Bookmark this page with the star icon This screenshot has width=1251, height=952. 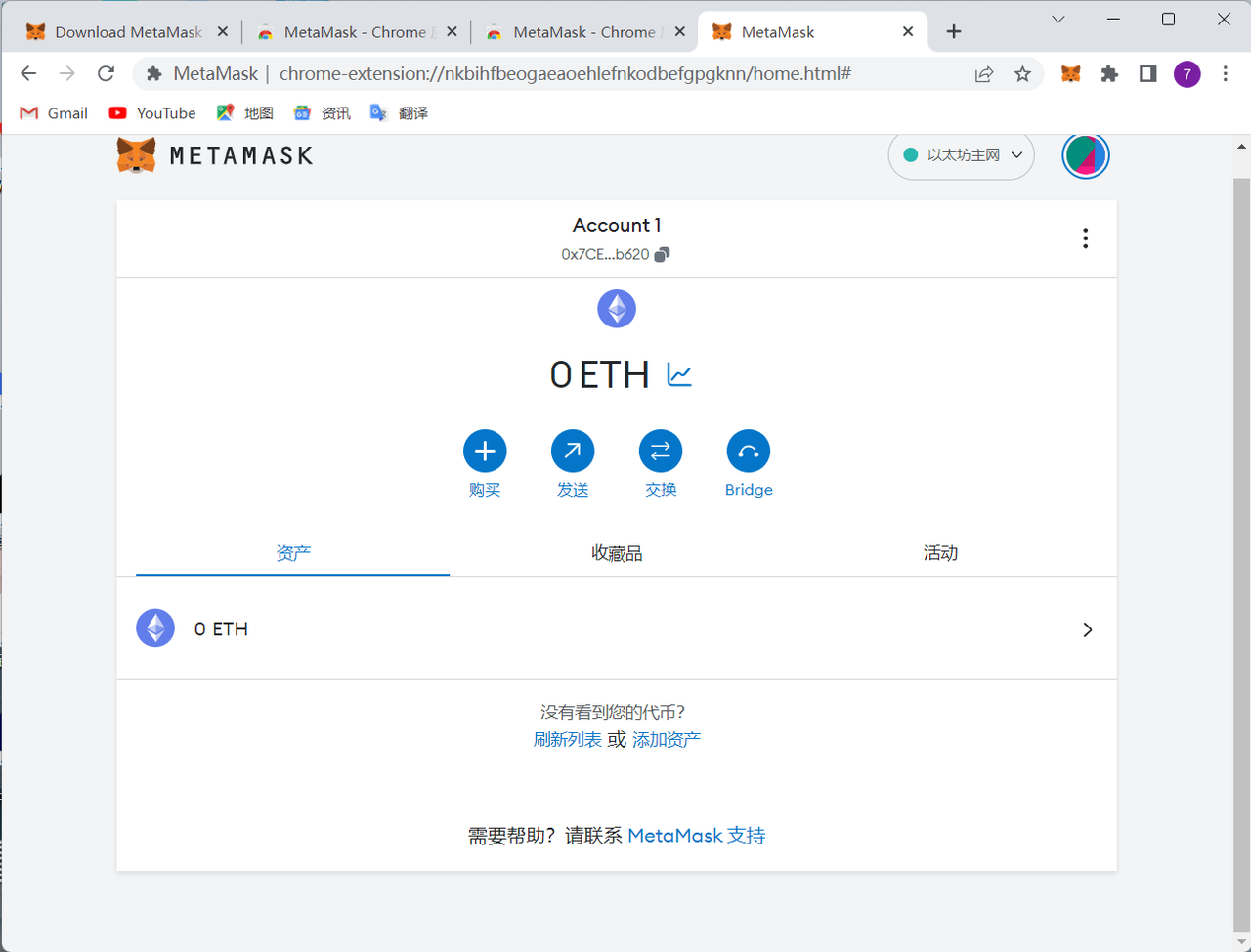[x=1022, y=74]
